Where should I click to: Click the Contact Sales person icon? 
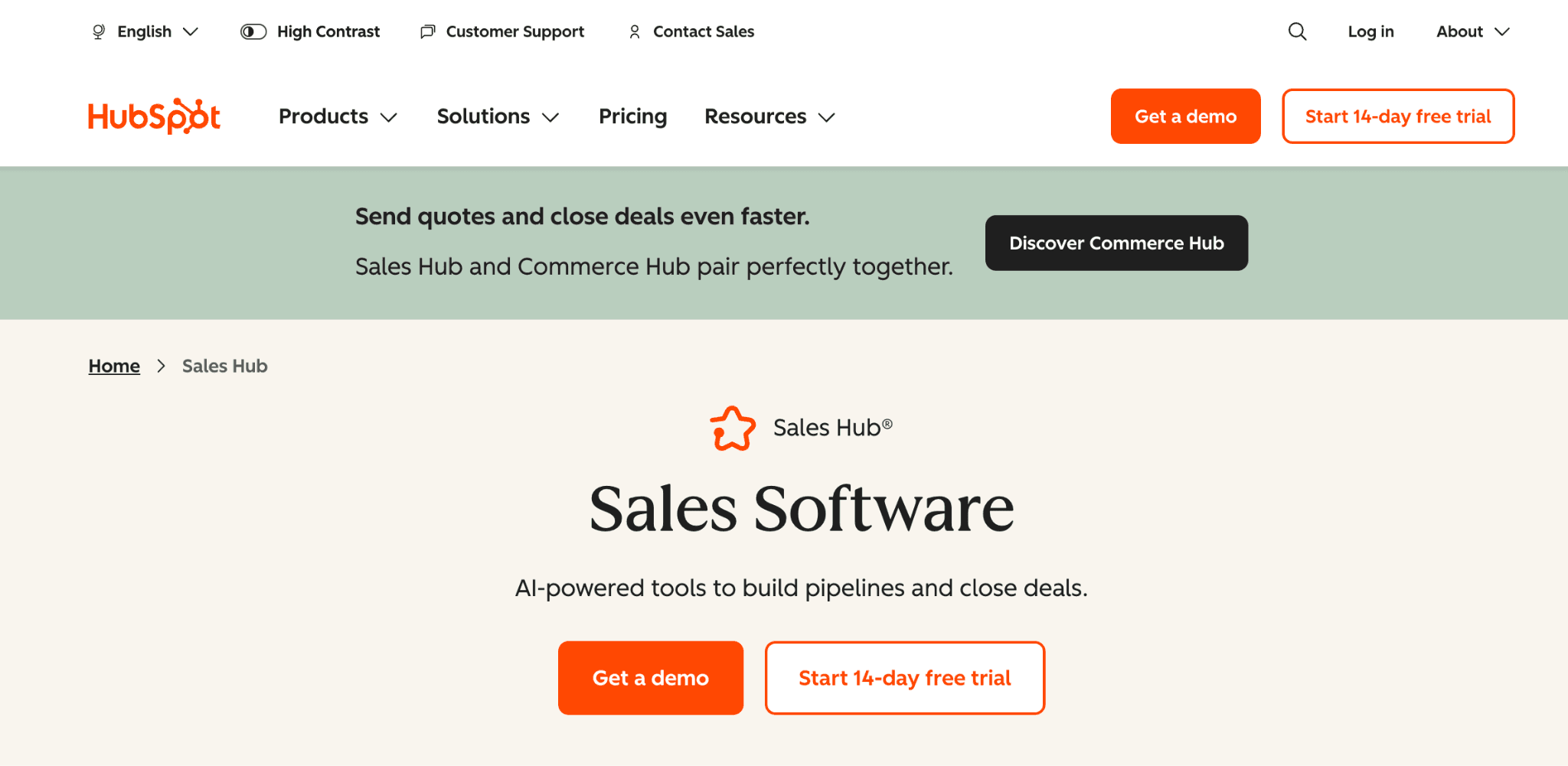tap(634, 31)
